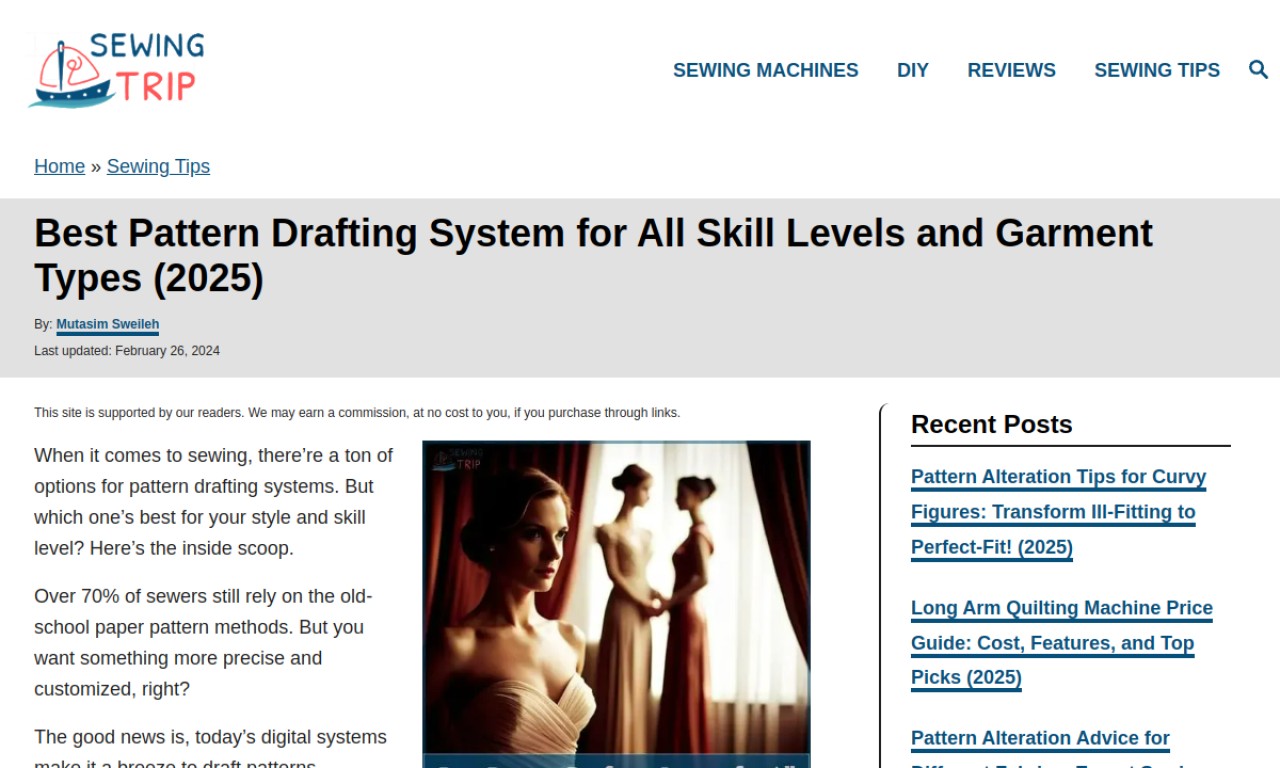
Task: Click the Best Pattern Drafting System headline
Action: [593, 255]
